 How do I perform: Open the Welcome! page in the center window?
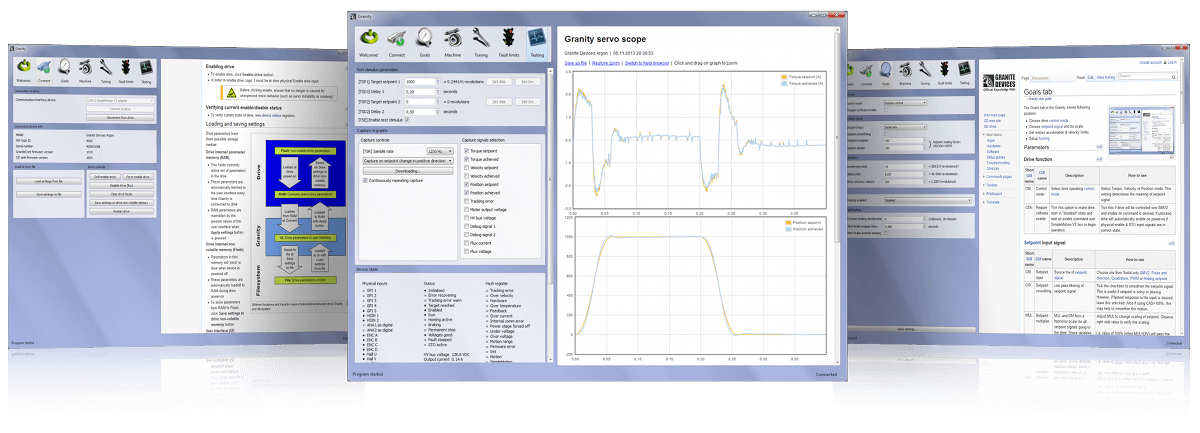click(369, 41)
